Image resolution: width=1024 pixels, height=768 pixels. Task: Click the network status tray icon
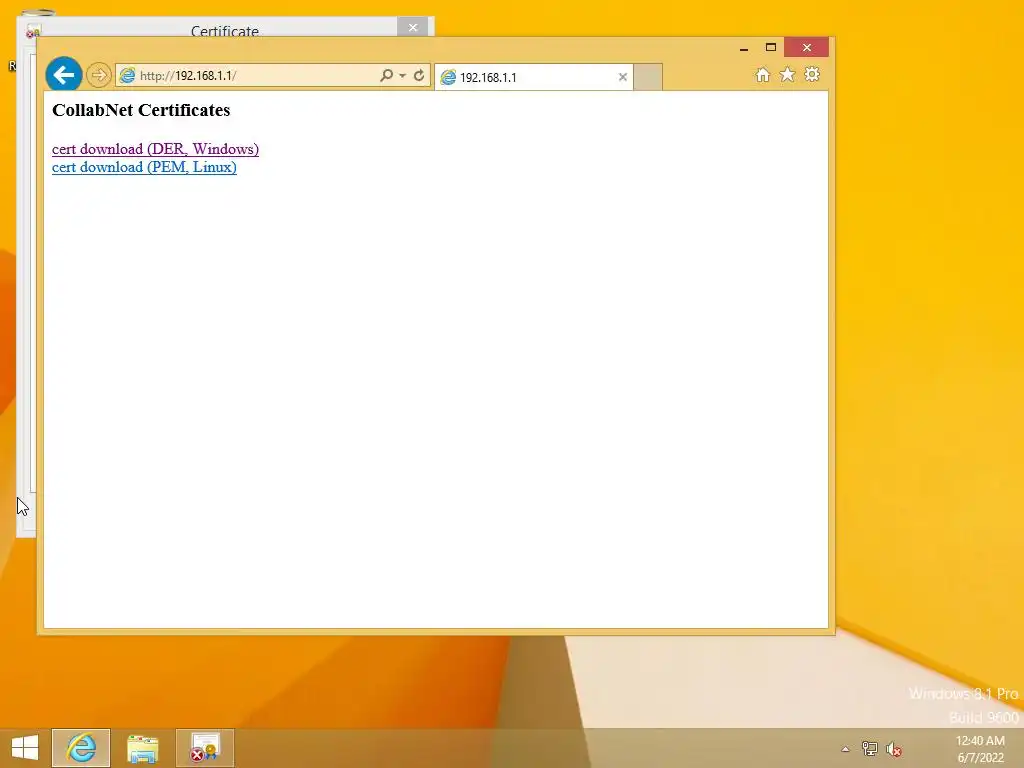pyautogui.click(x=869, y=749)
